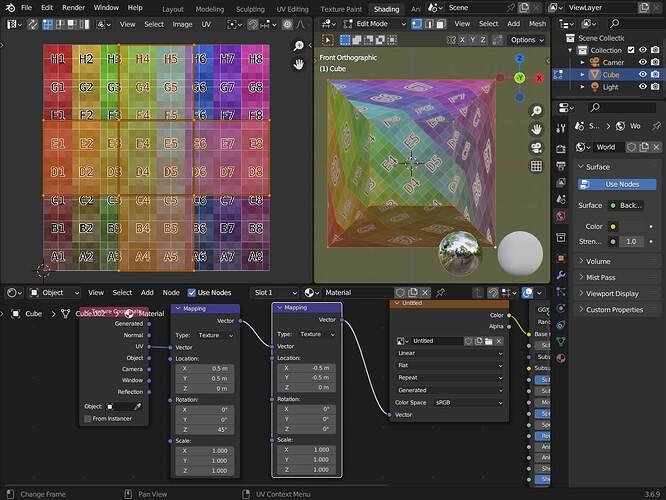Screen dimensions: 666x500
Task: Open Add menu in node editor
Action: [x=147, y=293]
